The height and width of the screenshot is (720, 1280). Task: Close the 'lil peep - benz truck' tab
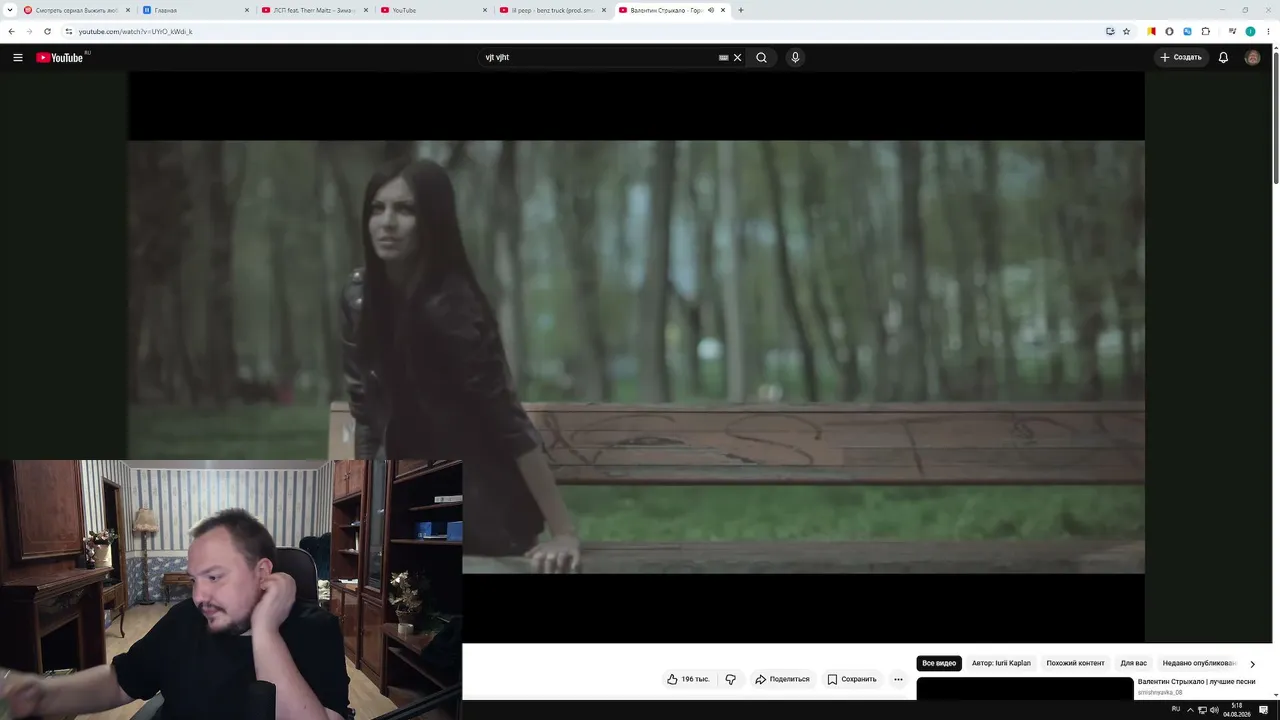pos(604,10)
